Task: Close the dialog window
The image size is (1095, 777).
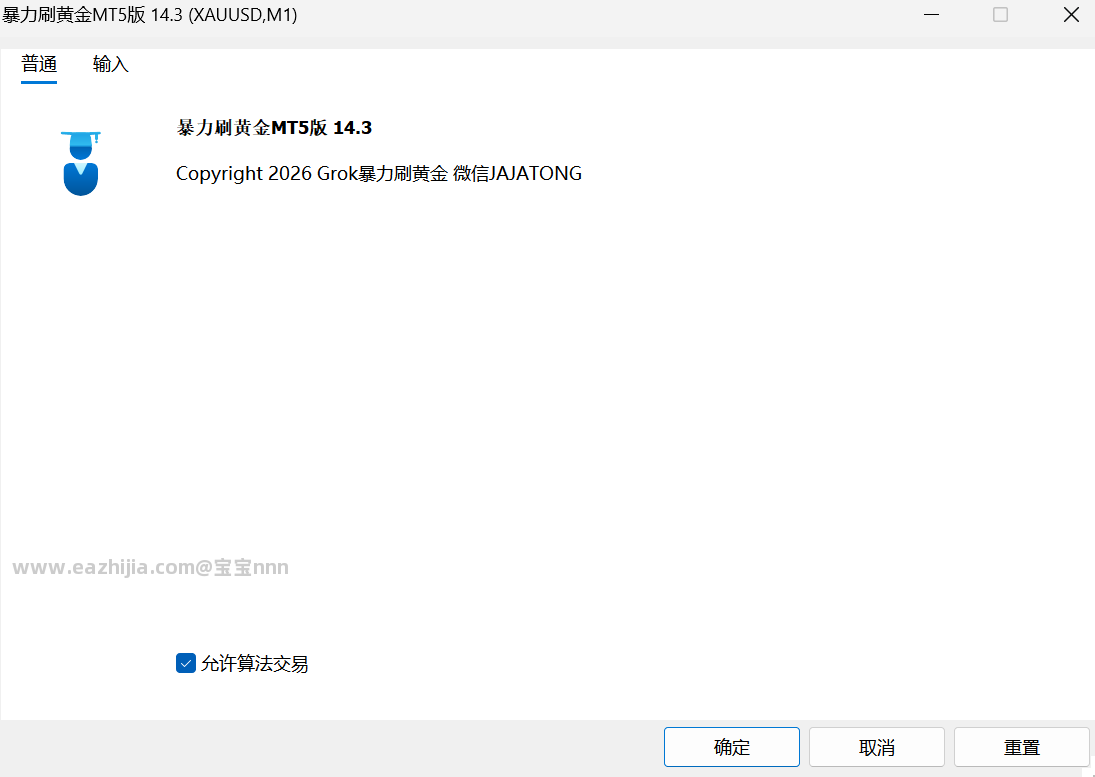Action: tap(1071, 15)
